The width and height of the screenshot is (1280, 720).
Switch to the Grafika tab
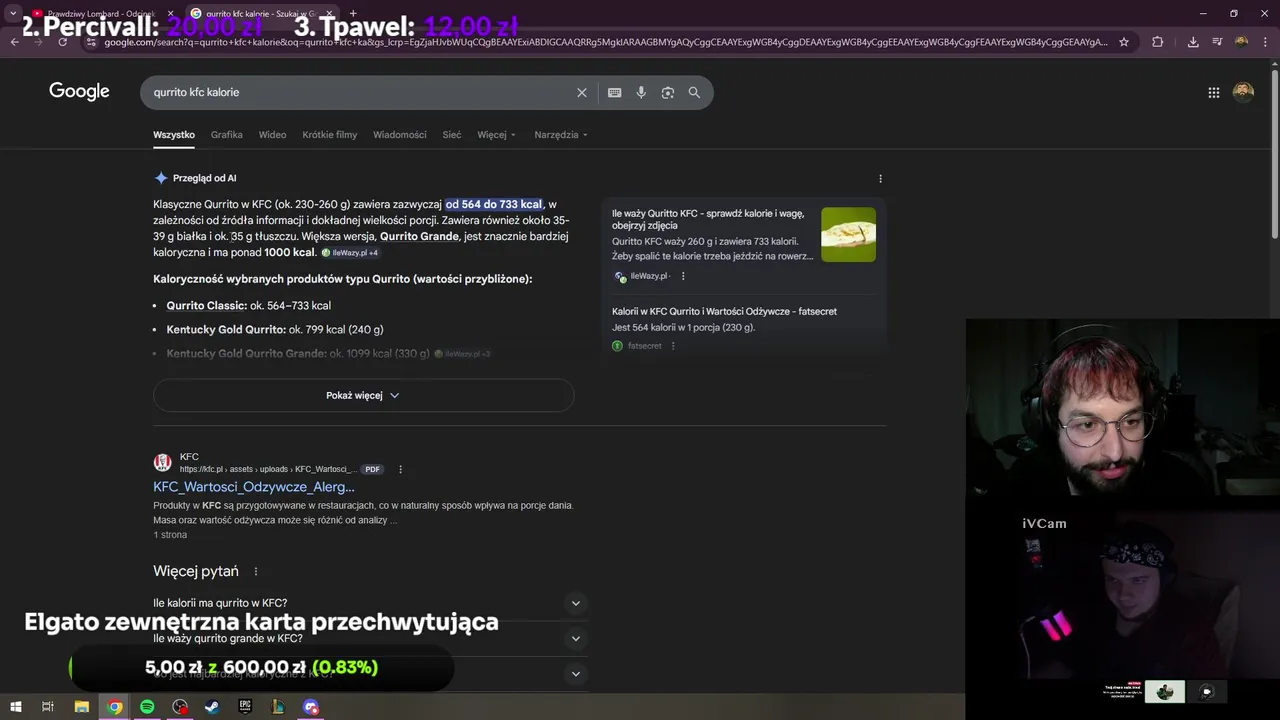(x=226, y=135)
